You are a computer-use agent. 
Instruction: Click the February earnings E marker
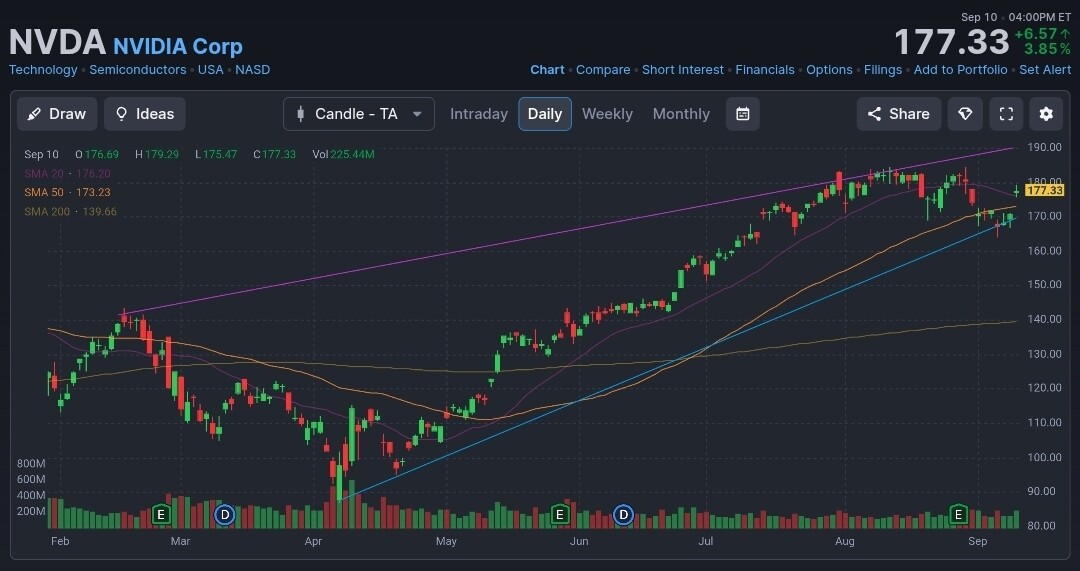click(160, 515)
